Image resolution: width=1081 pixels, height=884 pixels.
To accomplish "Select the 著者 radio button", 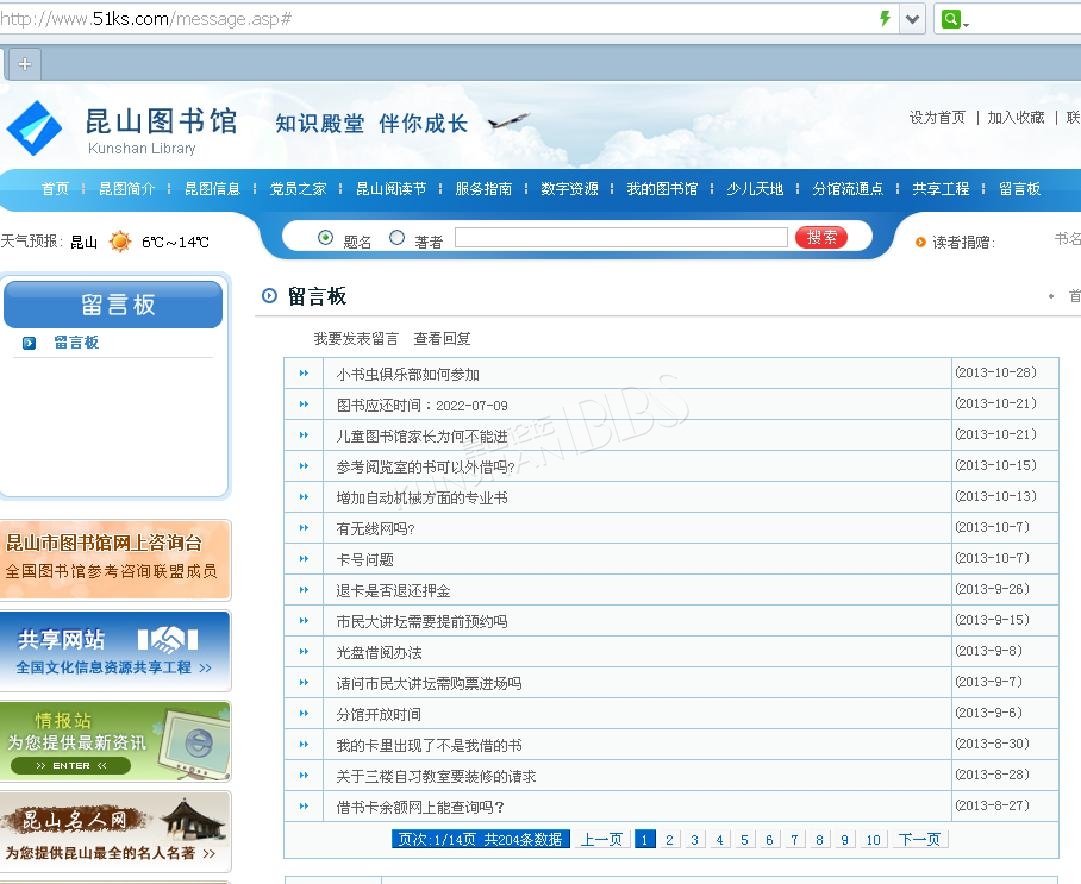I will click(x=397, y=238).
